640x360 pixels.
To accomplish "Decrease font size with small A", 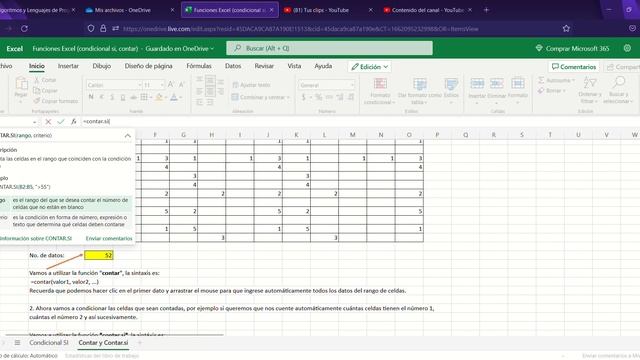I will pyautogui.click(x=182, y=84).
